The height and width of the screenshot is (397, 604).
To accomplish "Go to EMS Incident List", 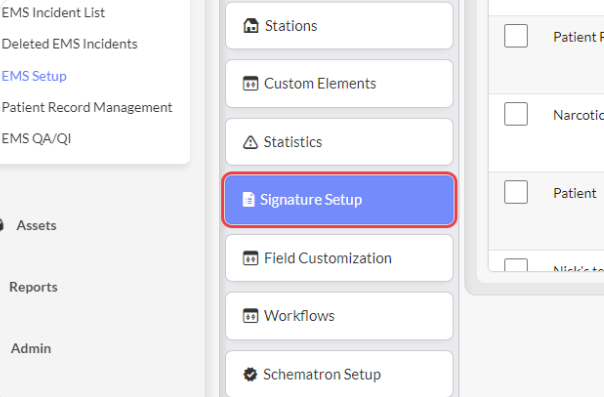I will pyautogui.click(x=53, y=13).
